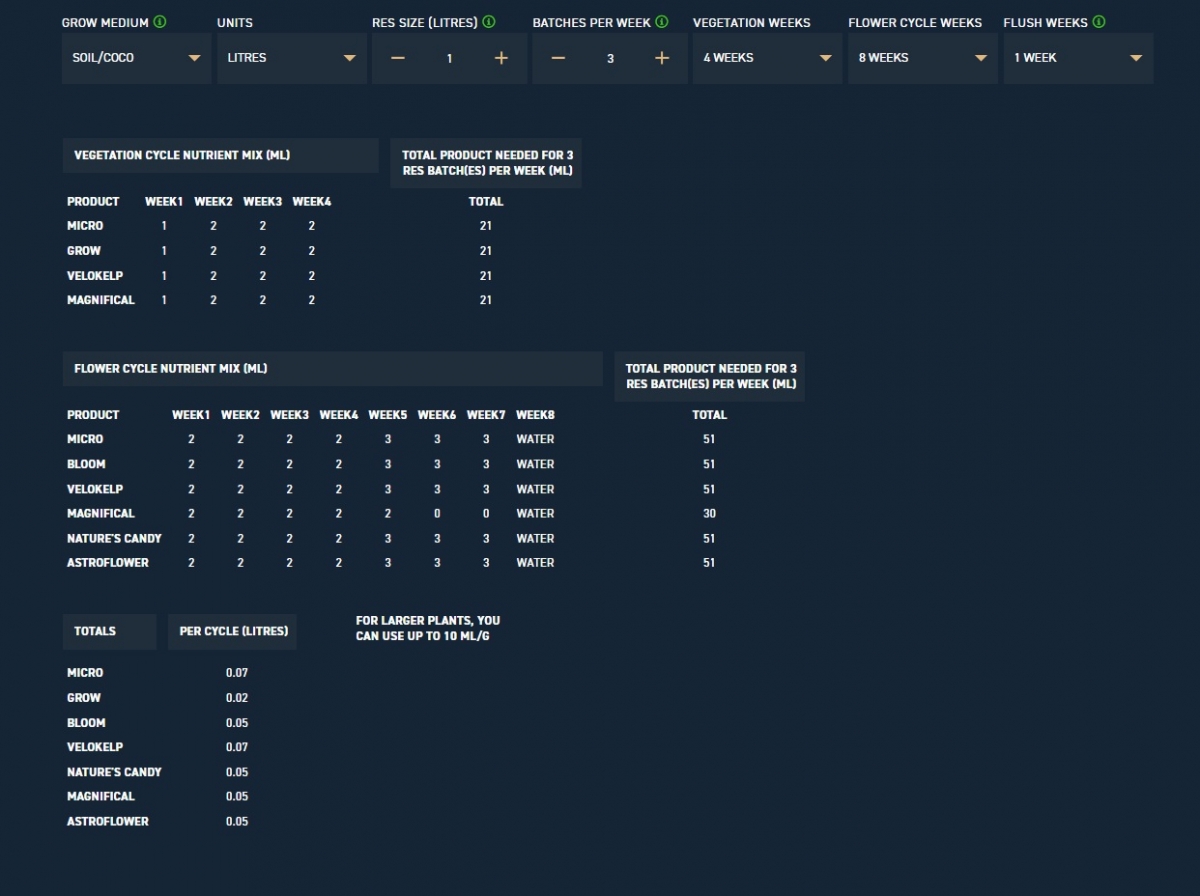Click Astroflower row label in flower table
Image resolution: width=1200 pixels, height=896 pixels.
pyautogui.click(x=108, y=562)
